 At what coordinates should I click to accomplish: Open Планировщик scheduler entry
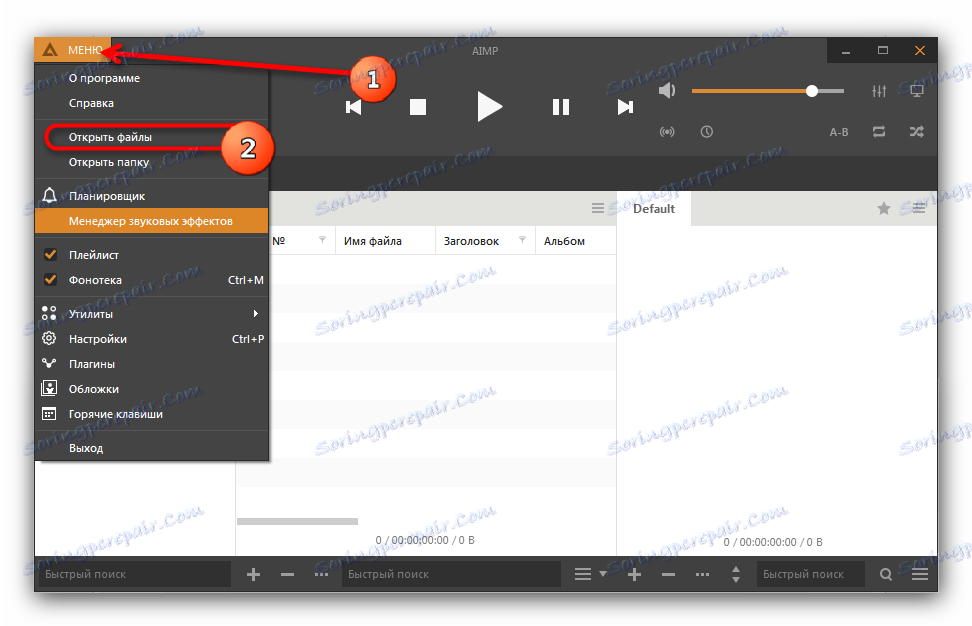point(107,196)
